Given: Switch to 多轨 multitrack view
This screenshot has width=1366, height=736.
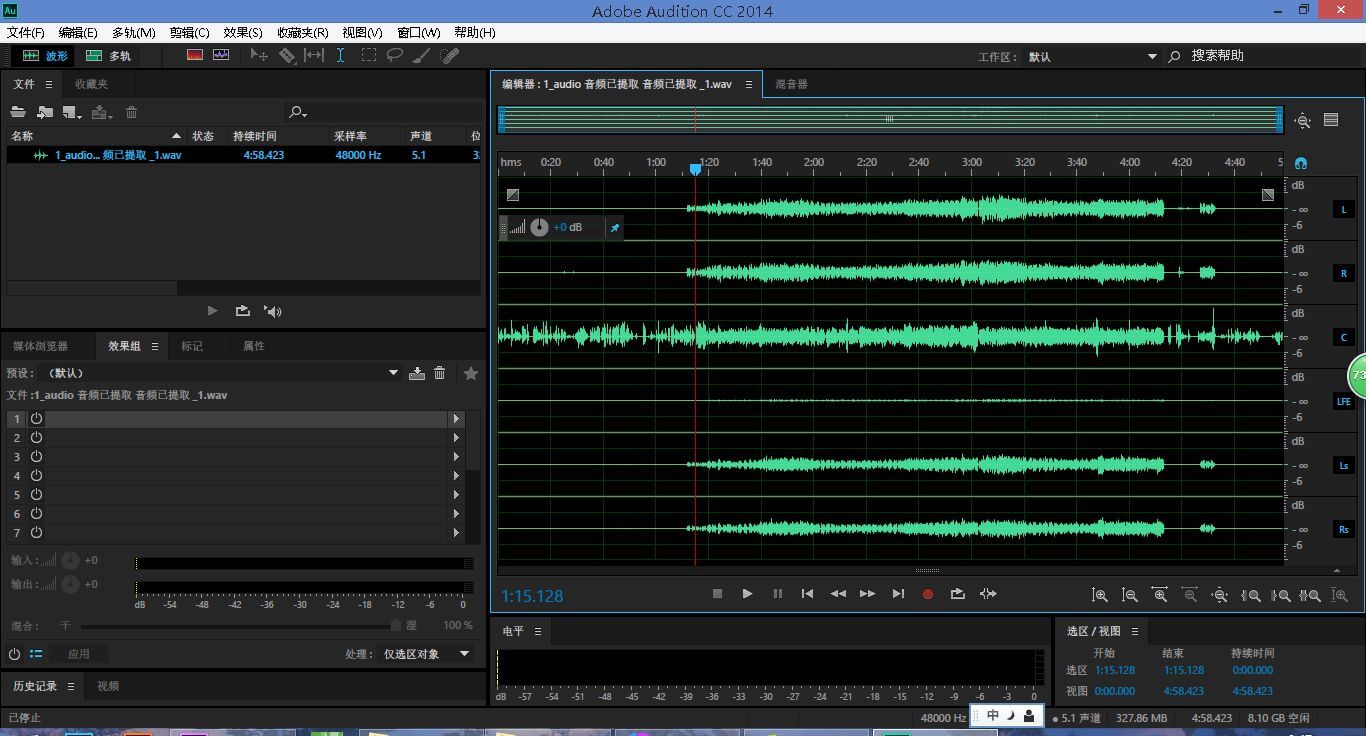Looking at the screenshot, I should pyautogui.click(x=108, y=56).
